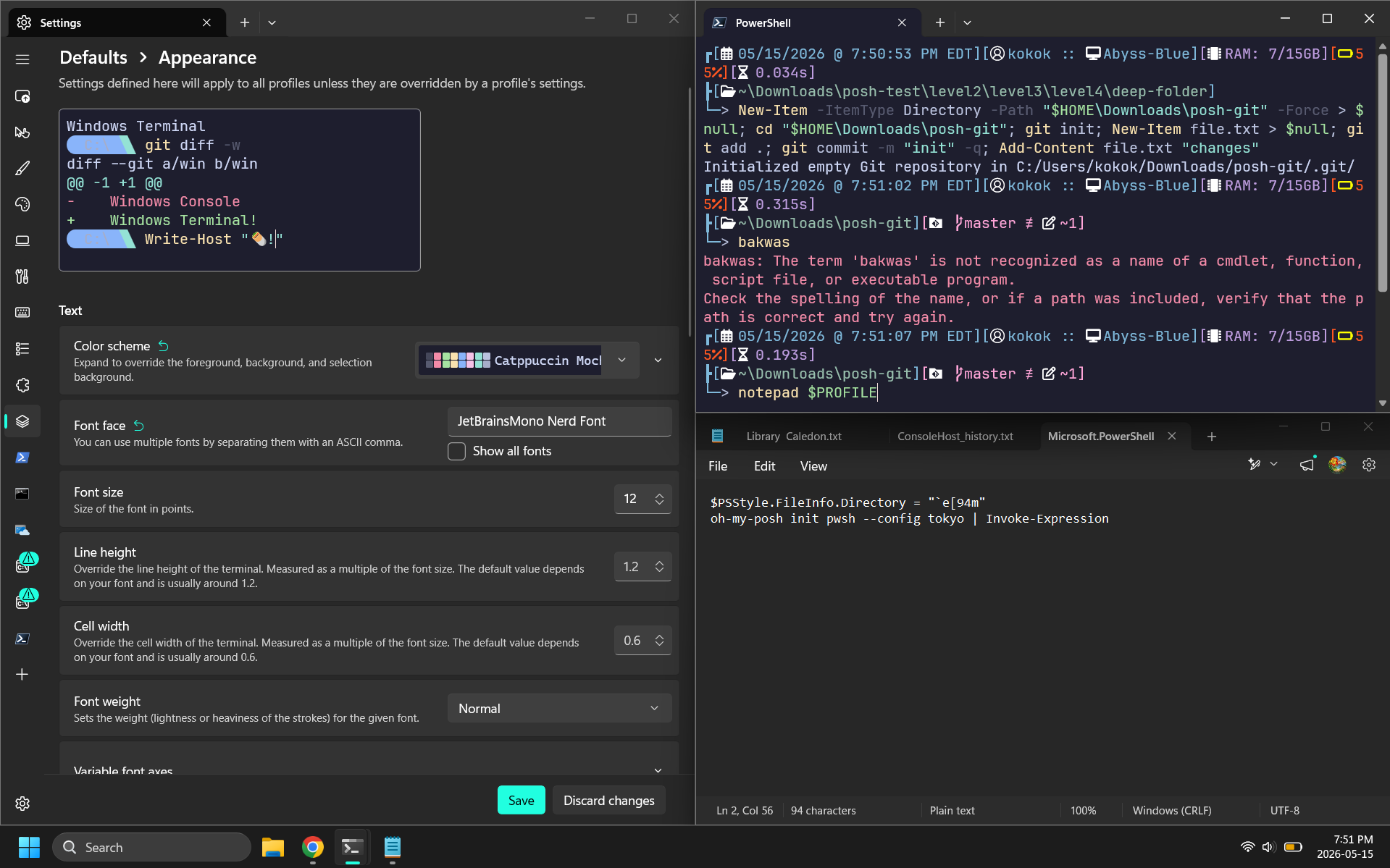Image resolution: width=1390 pixels, height=868 pixels.
Task: Reset Font face to inherited value
Action: [139, 426]
